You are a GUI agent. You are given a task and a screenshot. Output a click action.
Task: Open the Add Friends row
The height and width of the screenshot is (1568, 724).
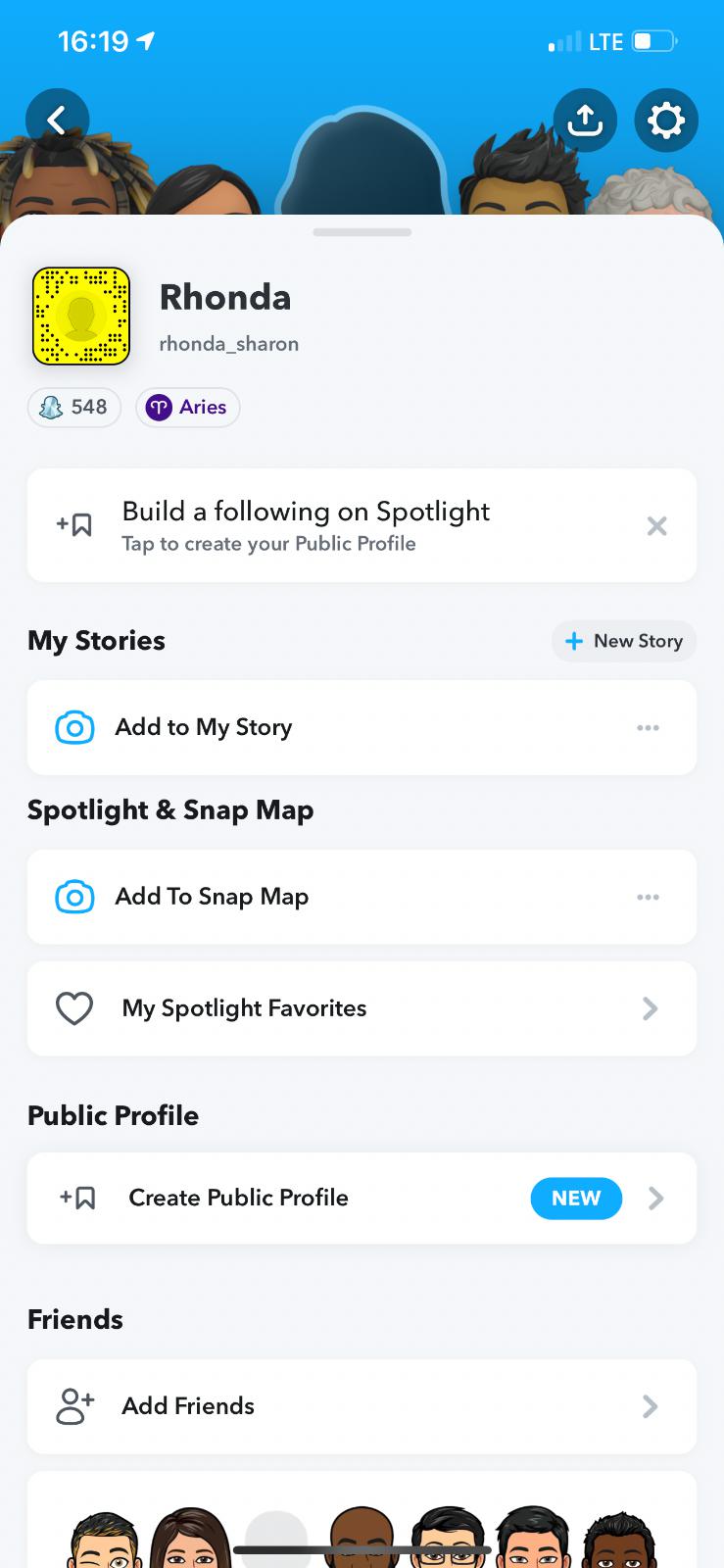[362, 1406]
